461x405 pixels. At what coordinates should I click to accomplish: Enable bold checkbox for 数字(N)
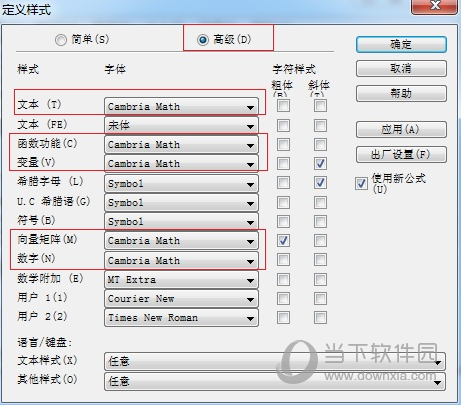click(x=283, y=260)
